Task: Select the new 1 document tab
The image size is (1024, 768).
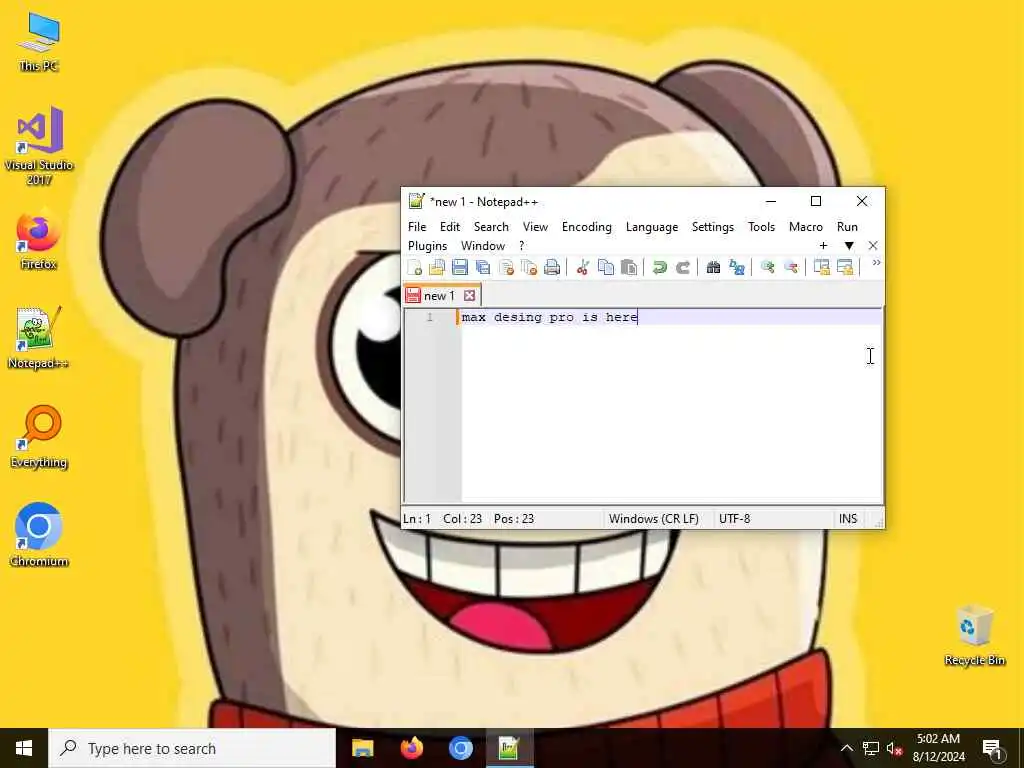Action: pos(441,295)
